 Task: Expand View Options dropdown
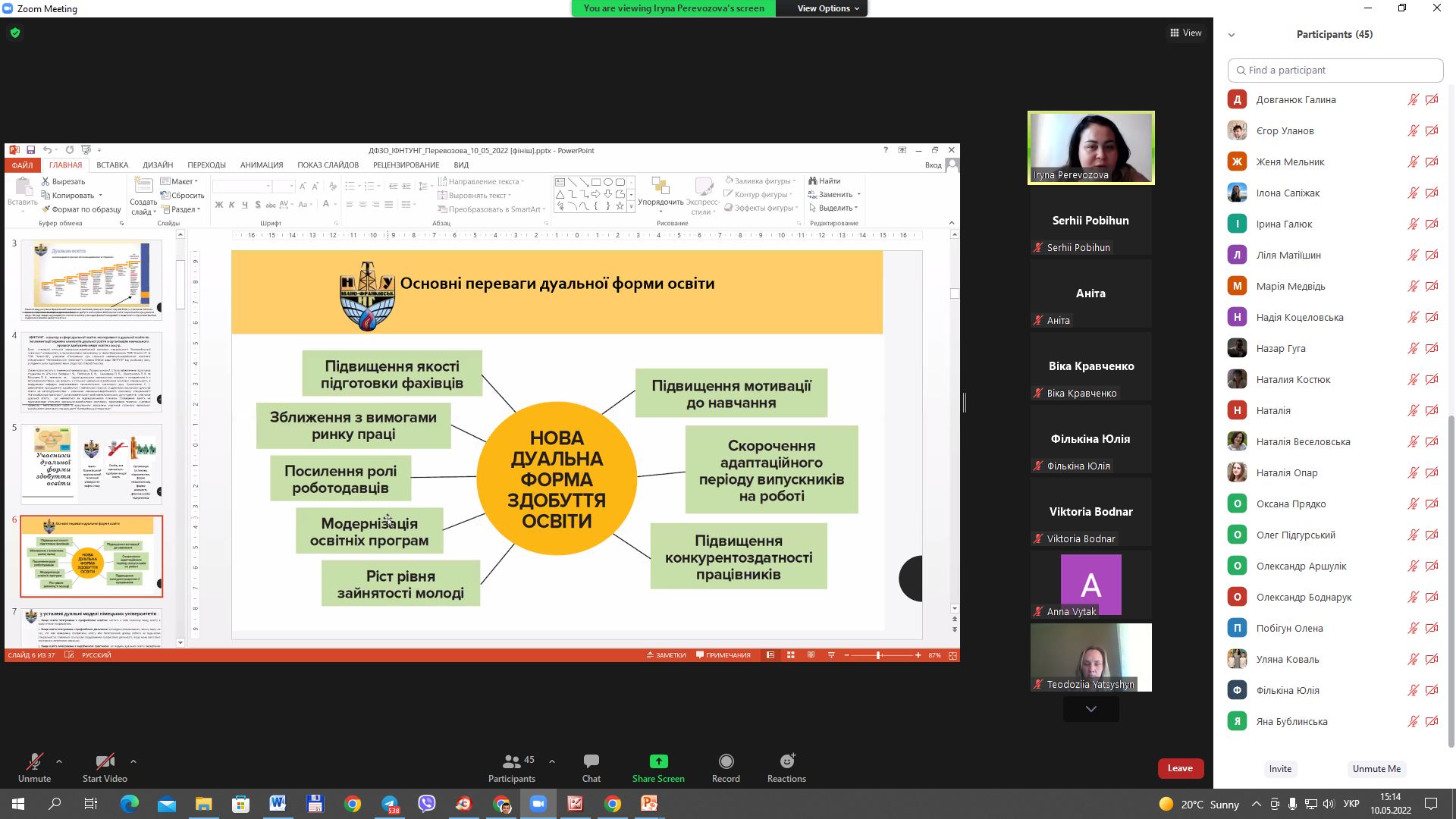tap(828, 8)
